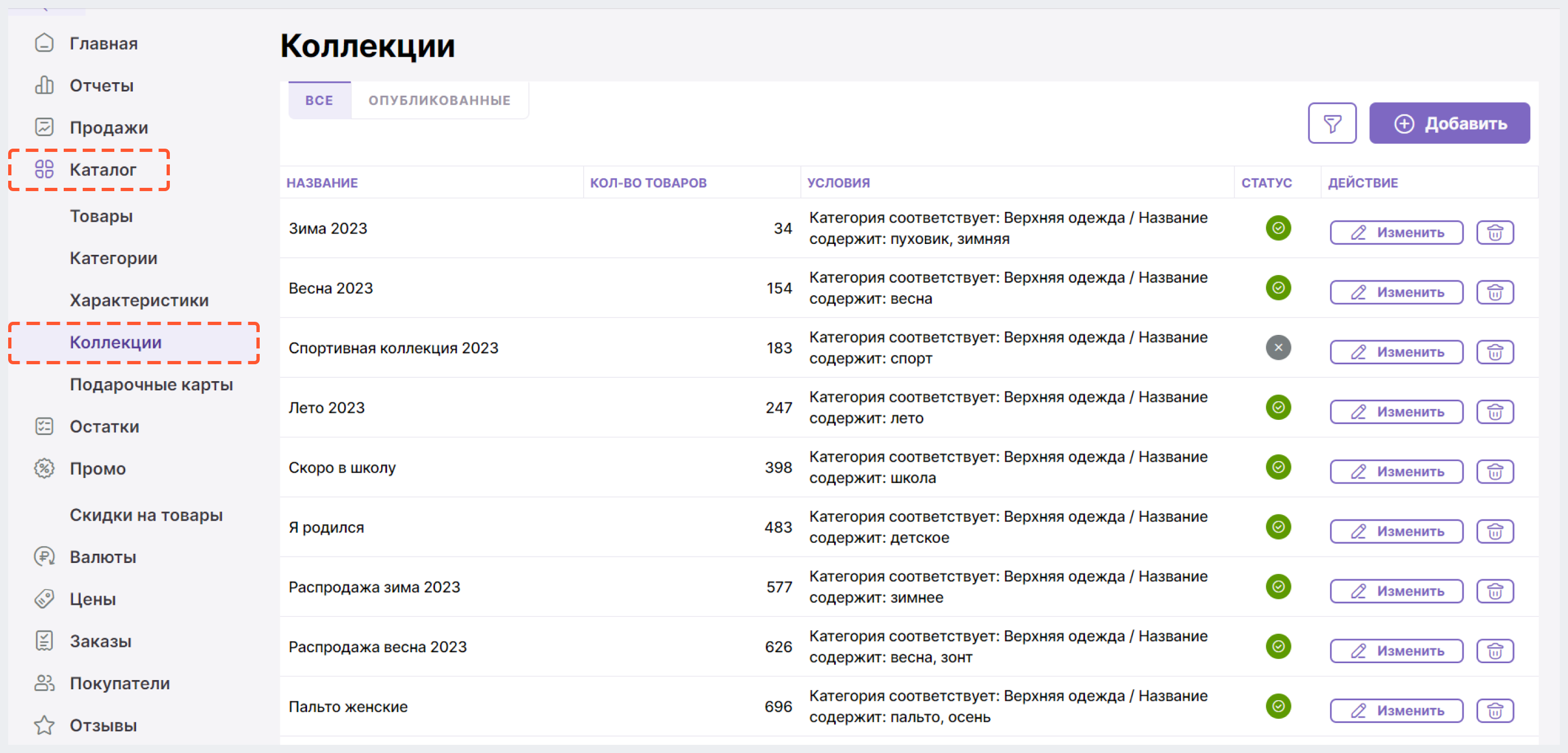1568x753 pixels.
Task: Edit Распродажа зима 2023 with Изменить
Action: [x=1396, y=591]
